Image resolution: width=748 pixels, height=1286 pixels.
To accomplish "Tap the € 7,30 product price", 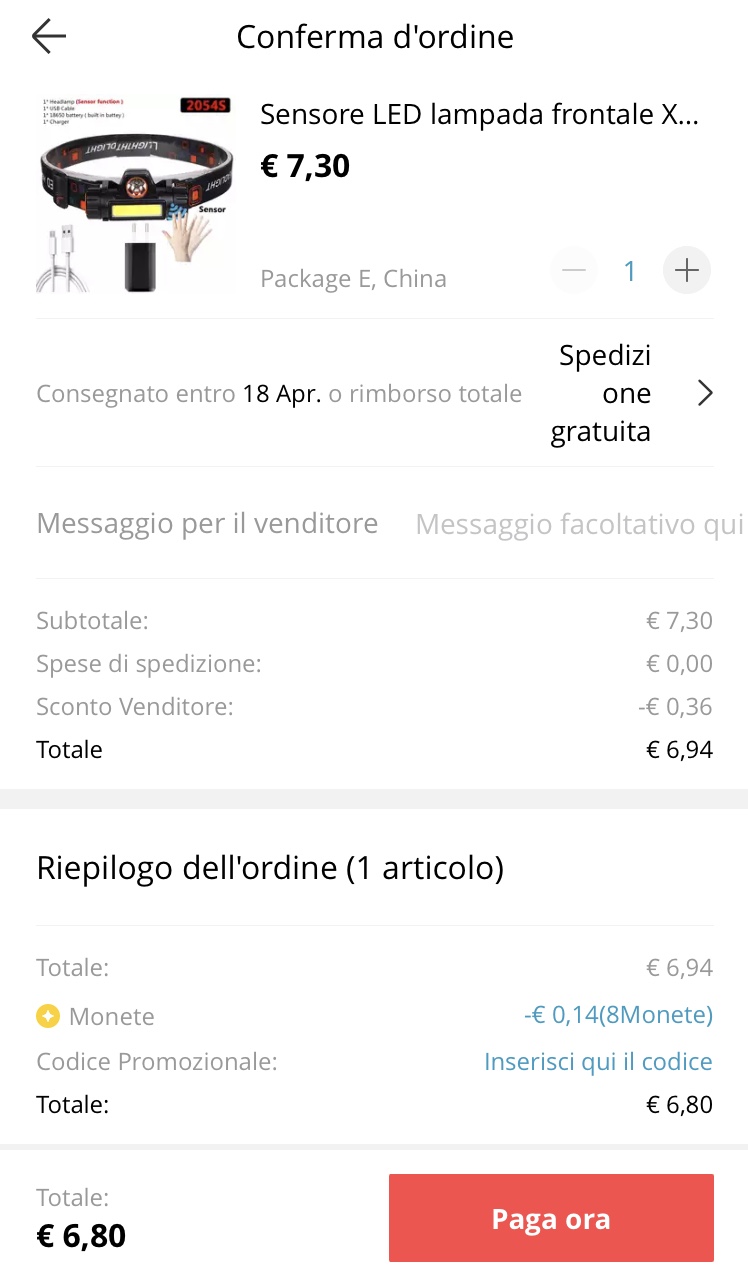I will click(x=305, y=166).
